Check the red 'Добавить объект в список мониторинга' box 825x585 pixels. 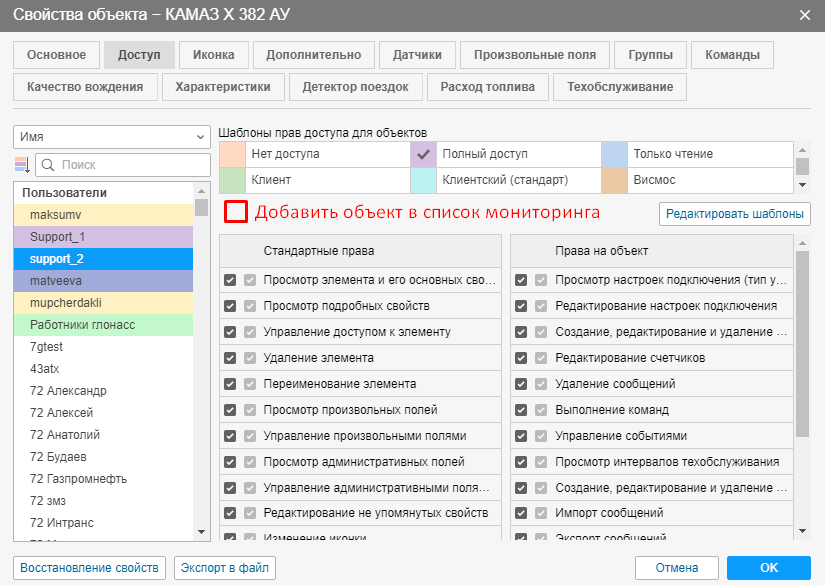tap(236, 212)
